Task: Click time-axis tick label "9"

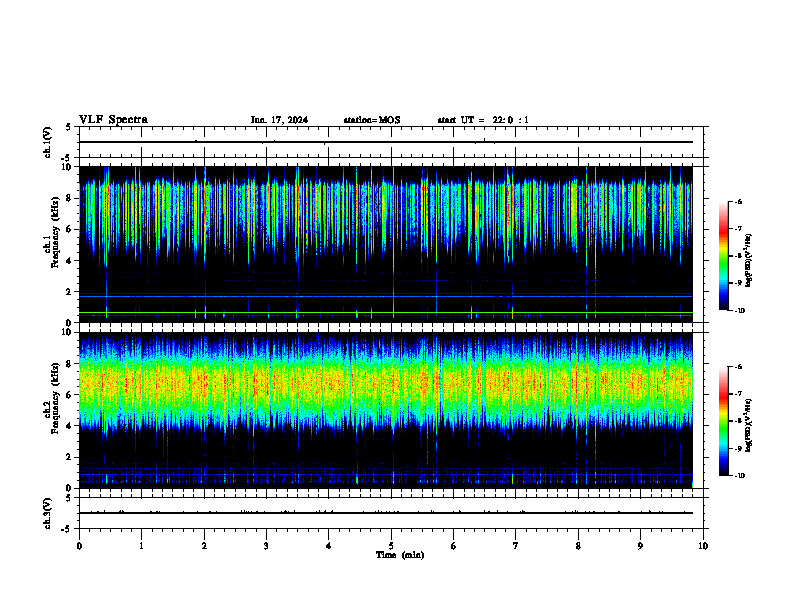Action: click(x=640, y=546)
